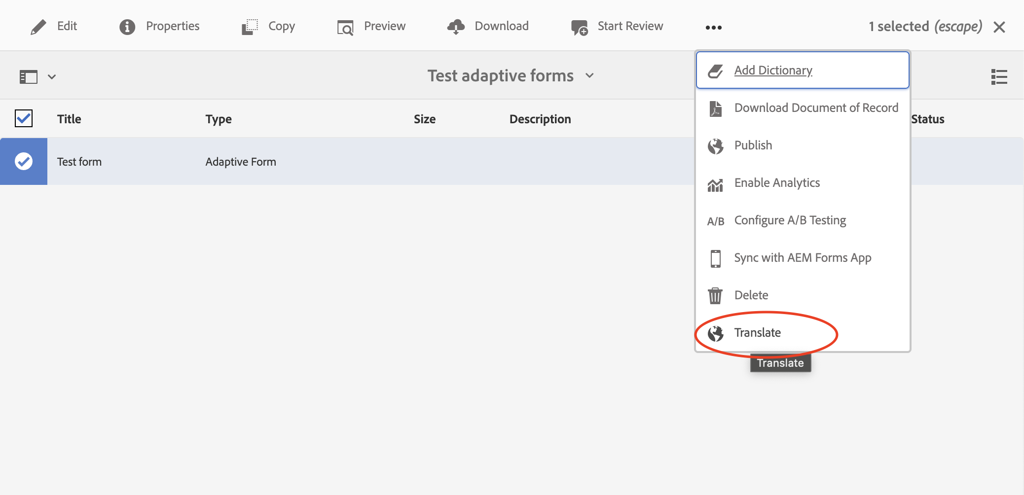Screen dimensions: 1024x495
Task: Open Properties via the info icon
Action: pos(127,27)
